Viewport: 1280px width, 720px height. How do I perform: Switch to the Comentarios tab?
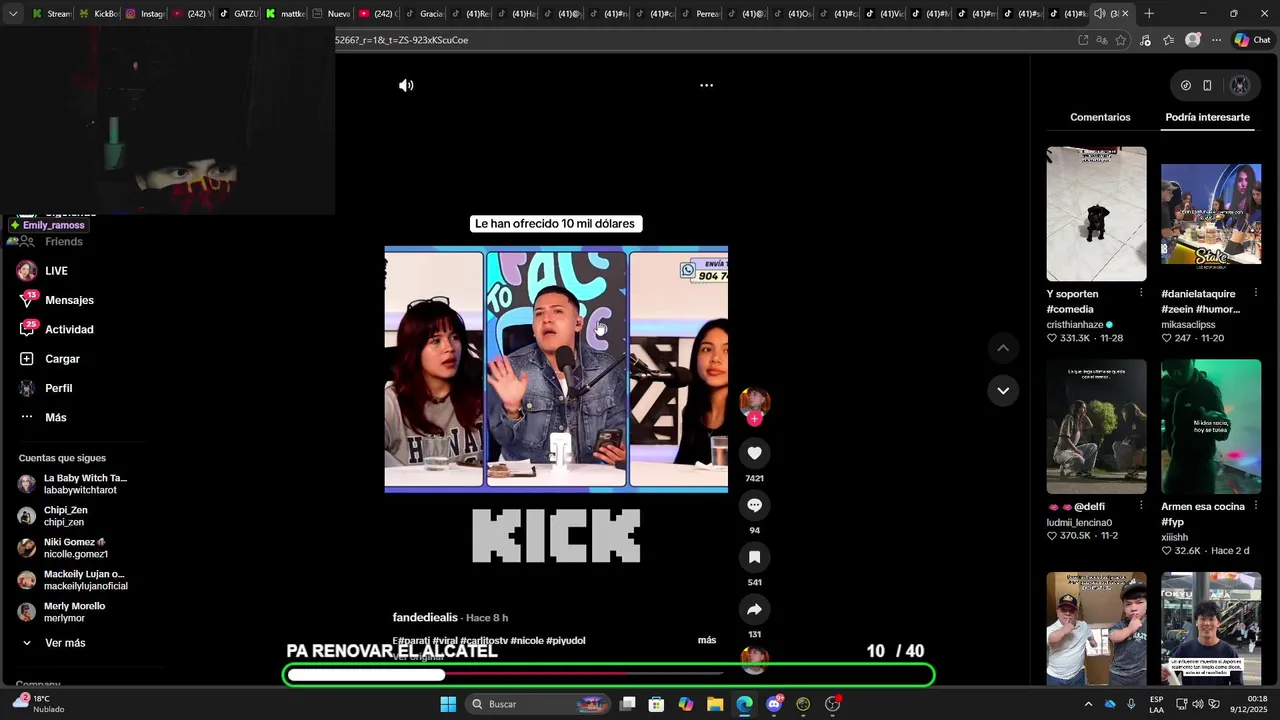[x=1100, y=117]
